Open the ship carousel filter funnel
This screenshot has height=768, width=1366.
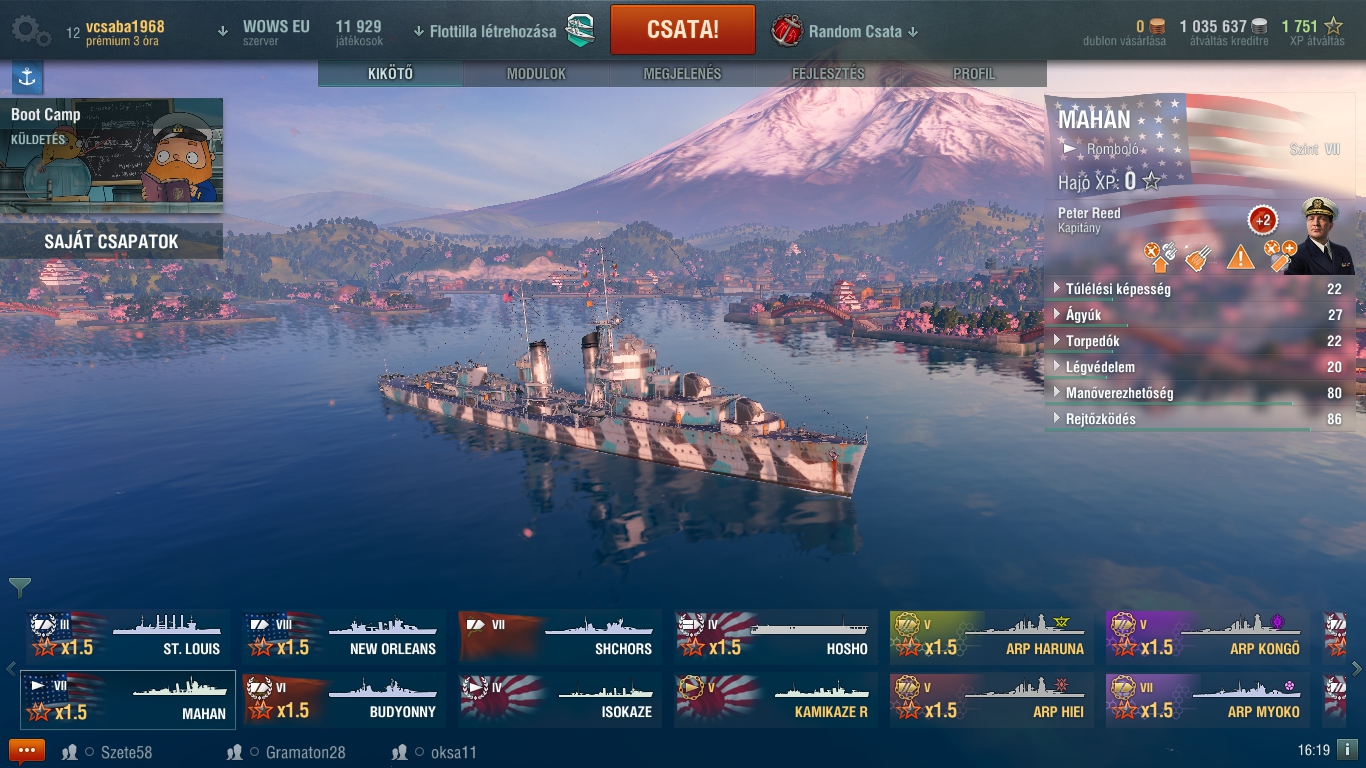(x=20, y=587)
